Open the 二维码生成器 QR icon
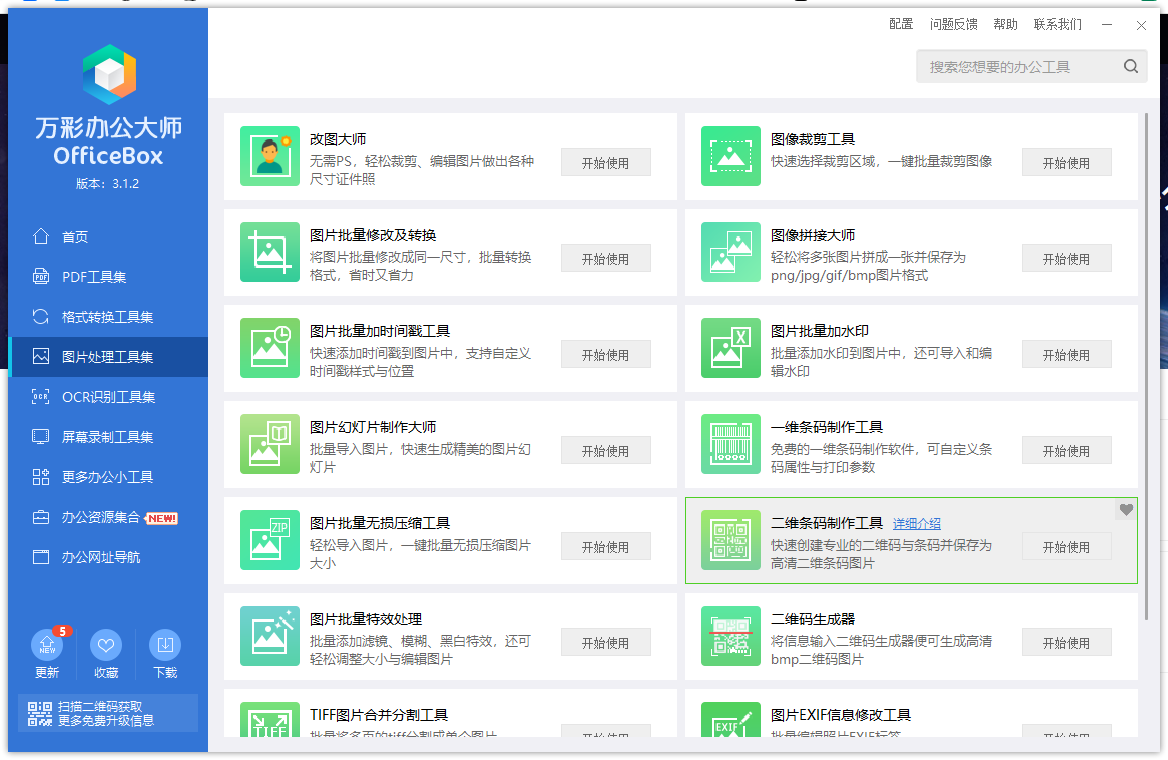Image resolution: width=1168 pixels, height=760 pixels. click(731, 636)
